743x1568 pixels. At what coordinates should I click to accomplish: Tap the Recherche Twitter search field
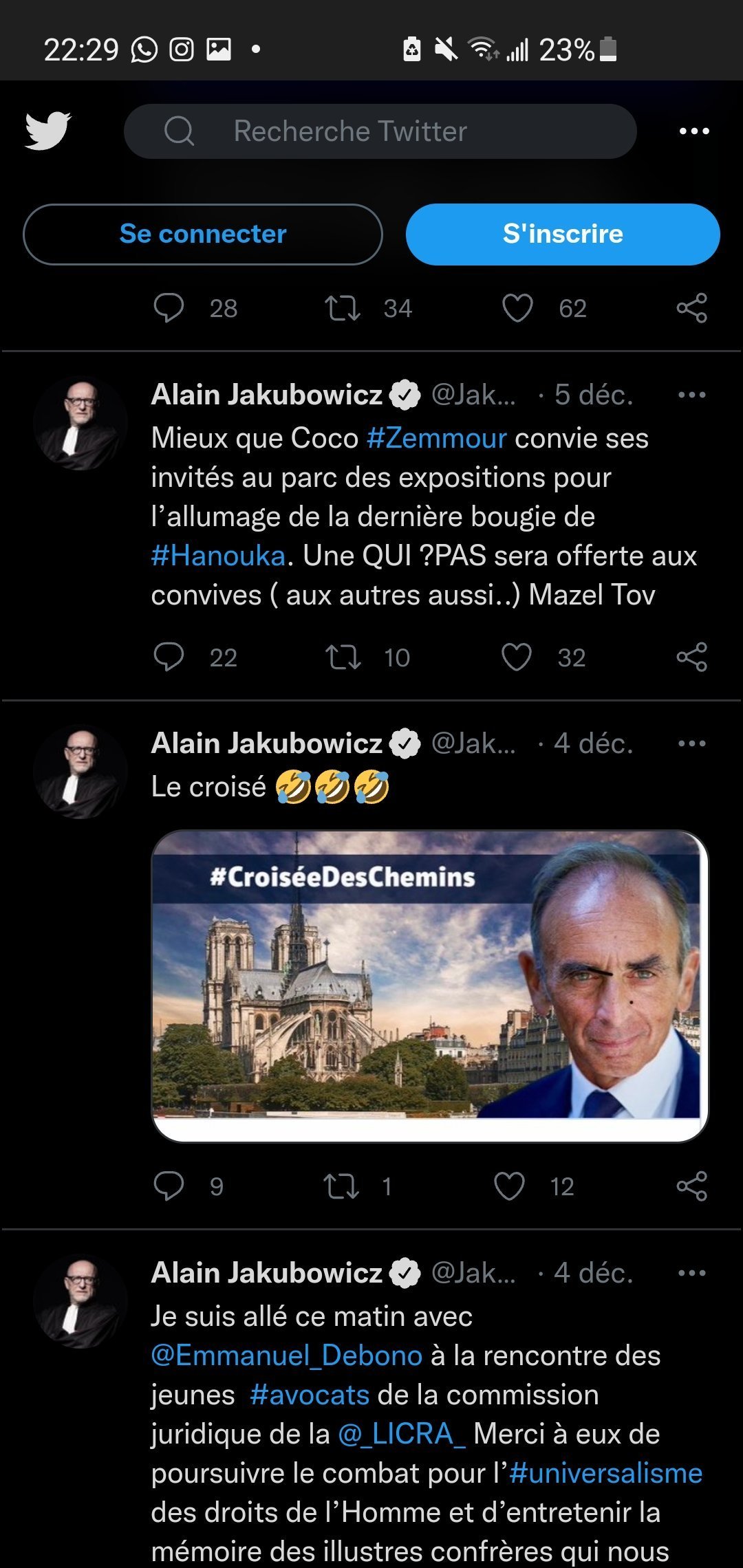pyautogui.click(x=380, y=131)
